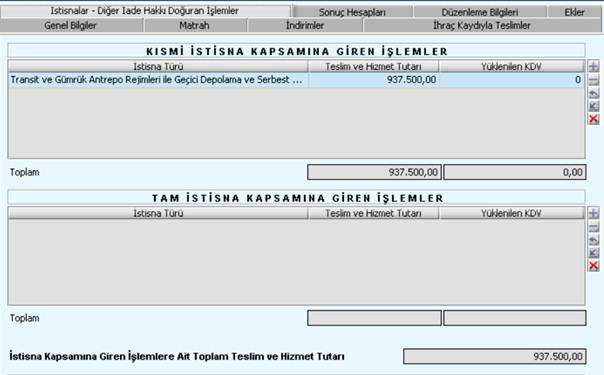Click İstisna Türü header in Kısmi İstisna table
The image size is (604, 375).
(x=158, y=66)
